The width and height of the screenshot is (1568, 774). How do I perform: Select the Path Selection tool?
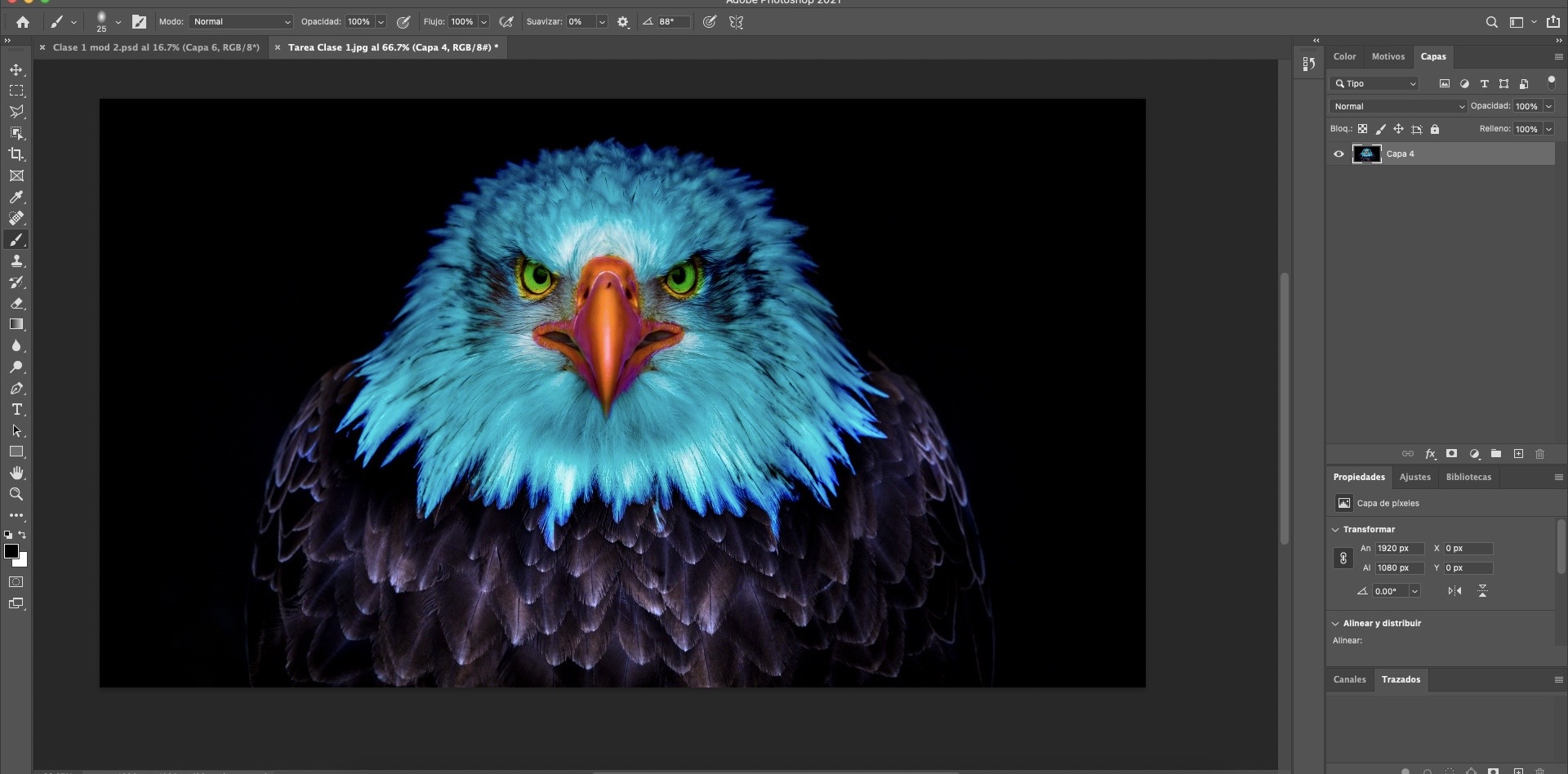pos(16,430)
